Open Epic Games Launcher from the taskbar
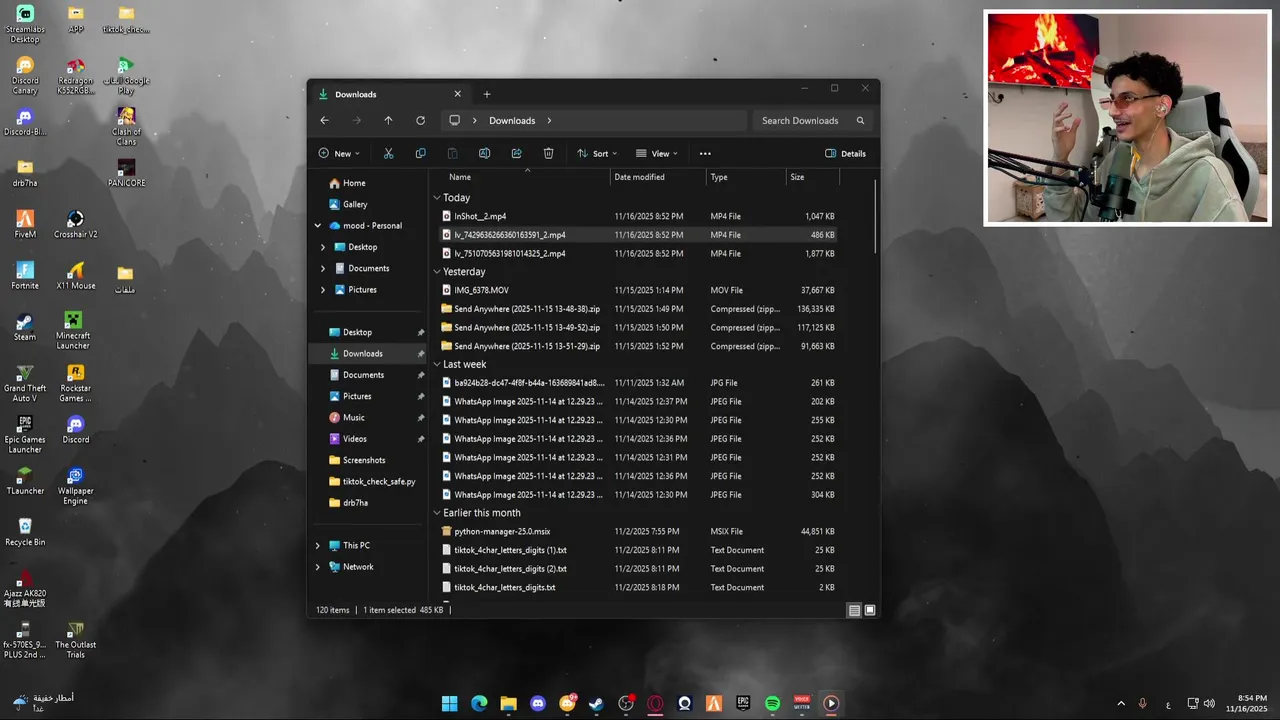This screenshot has width=1280, height=720. coord(743,703)
